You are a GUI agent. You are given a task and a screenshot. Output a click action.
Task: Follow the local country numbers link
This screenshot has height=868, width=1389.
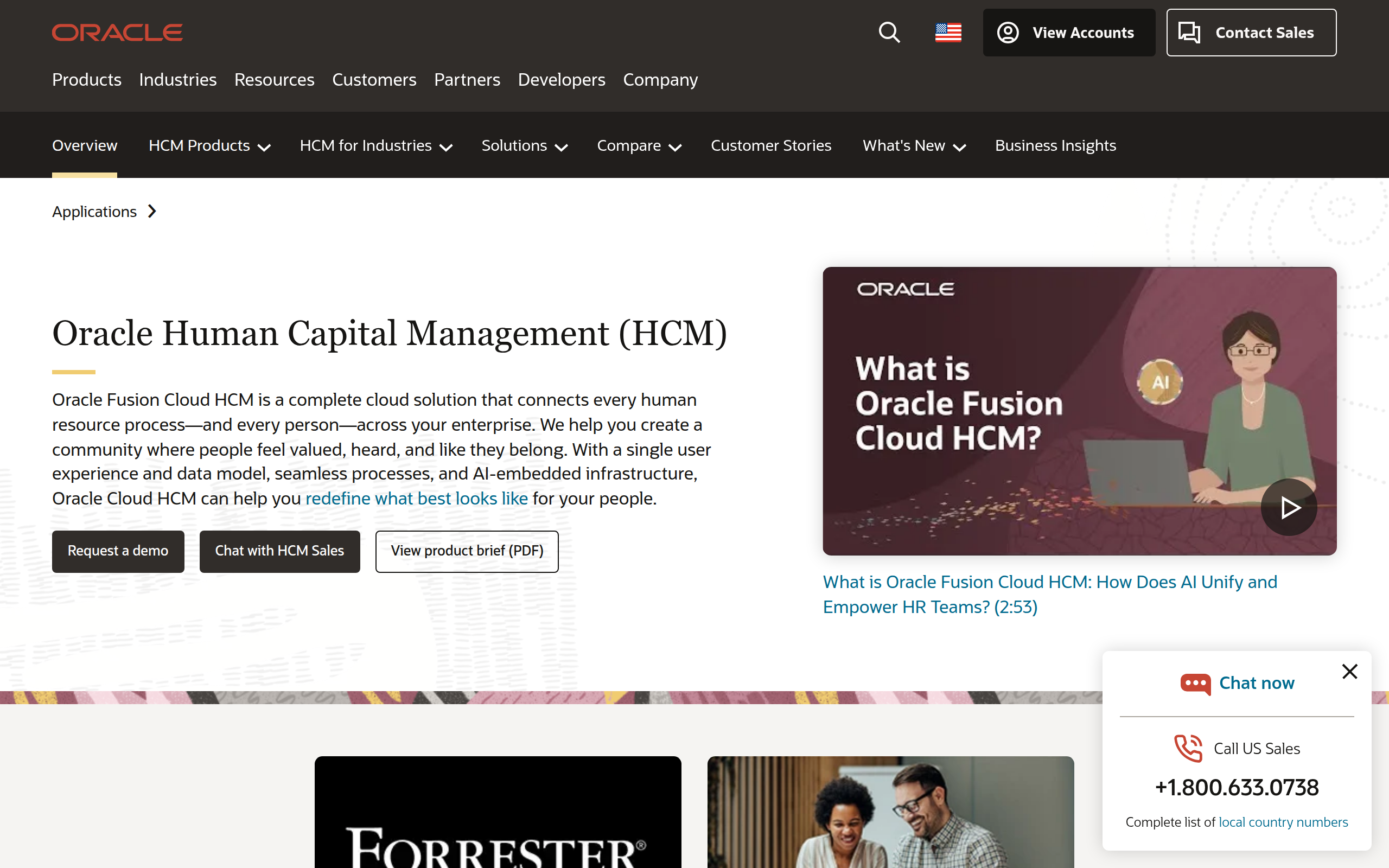click(1283, 821)
